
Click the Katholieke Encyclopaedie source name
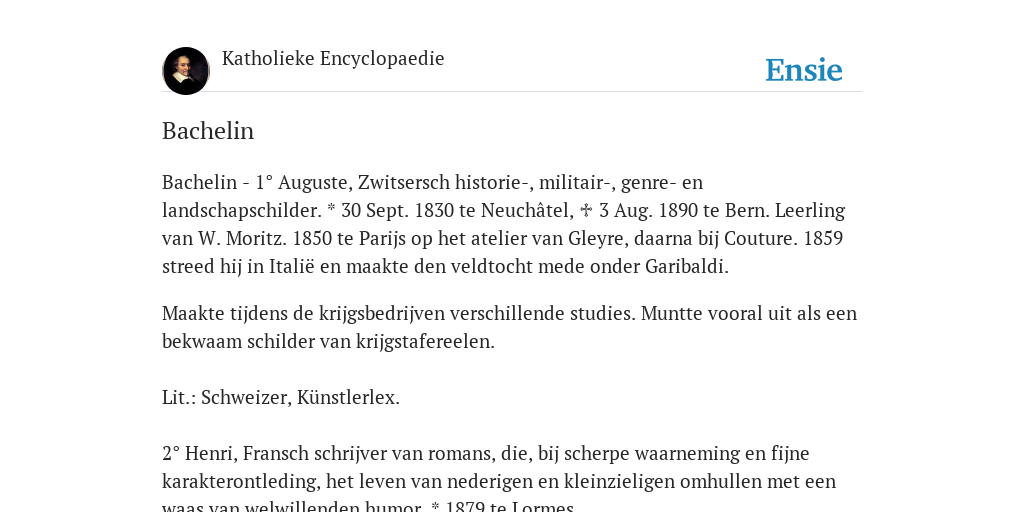pos(333,58)
